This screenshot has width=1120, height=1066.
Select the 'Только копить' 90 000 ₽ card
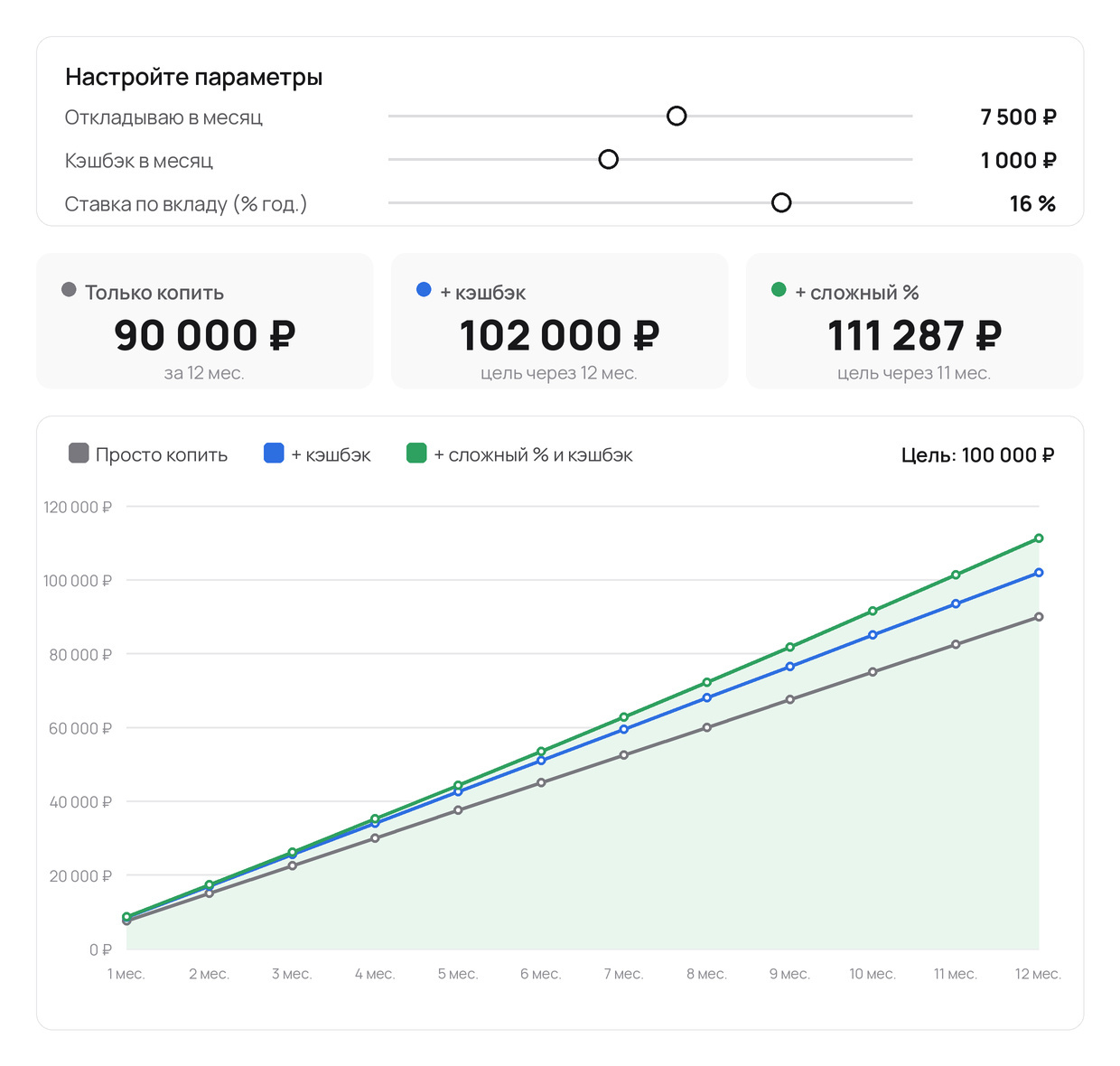204,321
